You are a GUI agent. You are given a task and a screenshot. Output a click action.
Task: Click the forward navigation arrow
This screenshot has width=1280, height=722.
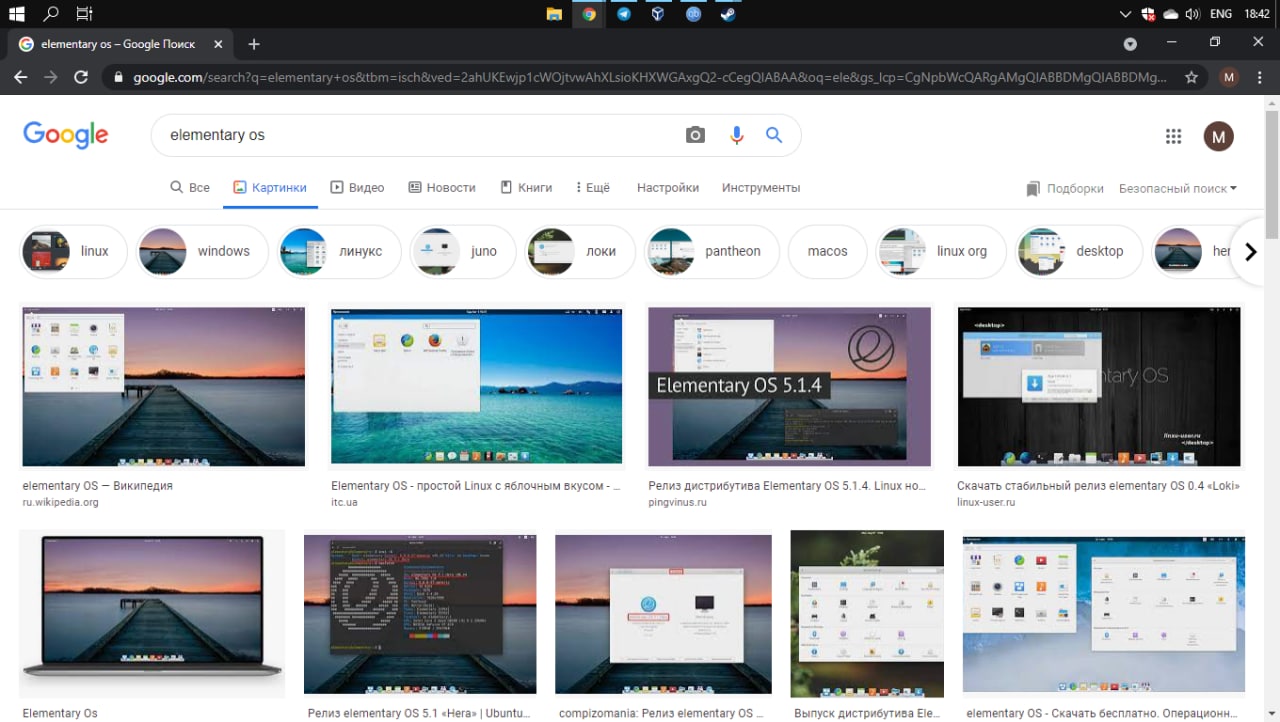51,77
